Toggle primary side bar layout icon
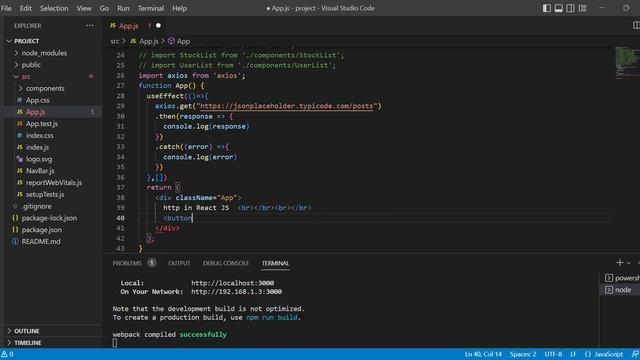640x360 pixels. pyautogui.click(x=547, y=8)
